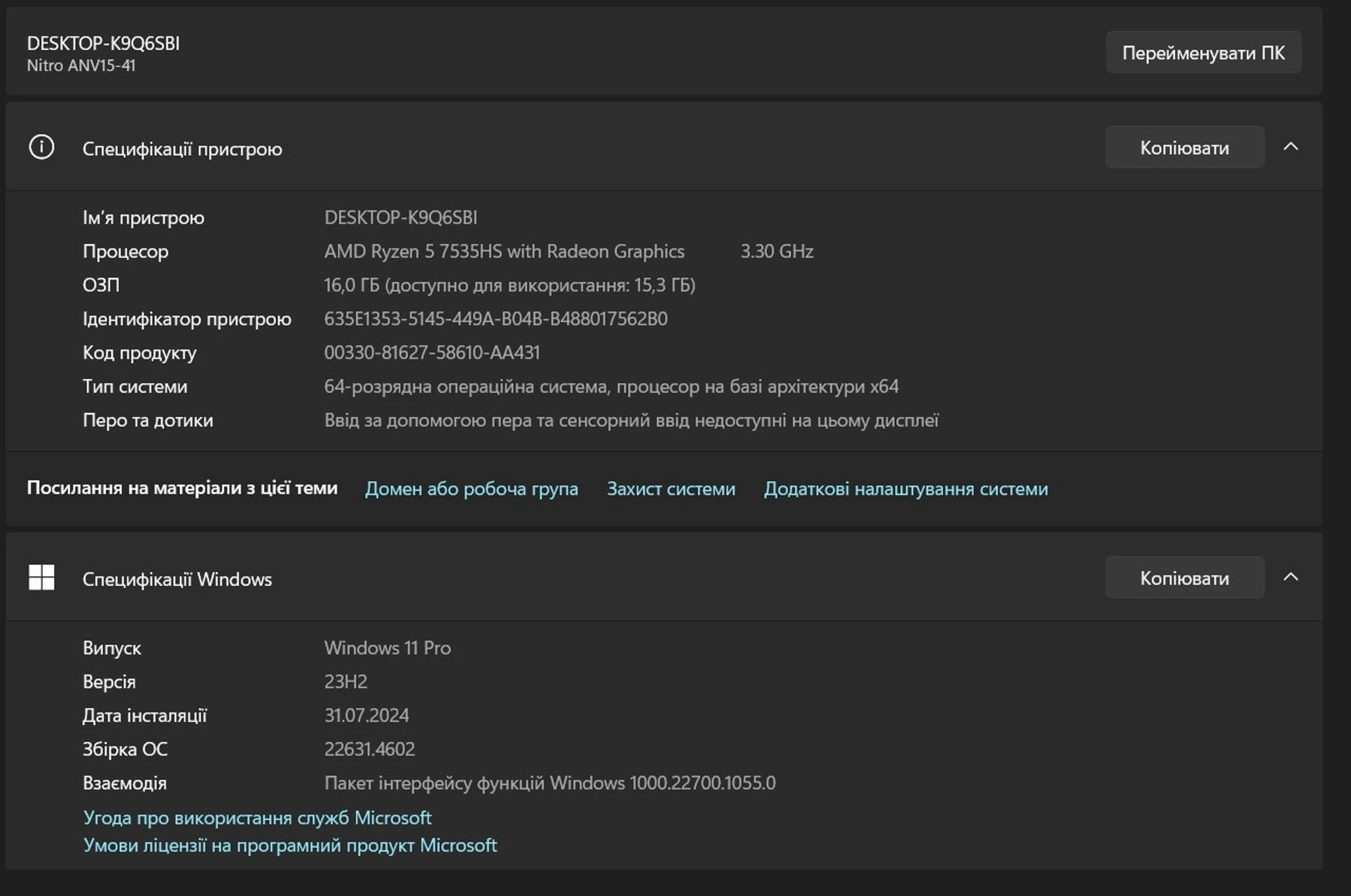Click the Версія label
This screenshot has height=896, width=1351.
(109, 682)
